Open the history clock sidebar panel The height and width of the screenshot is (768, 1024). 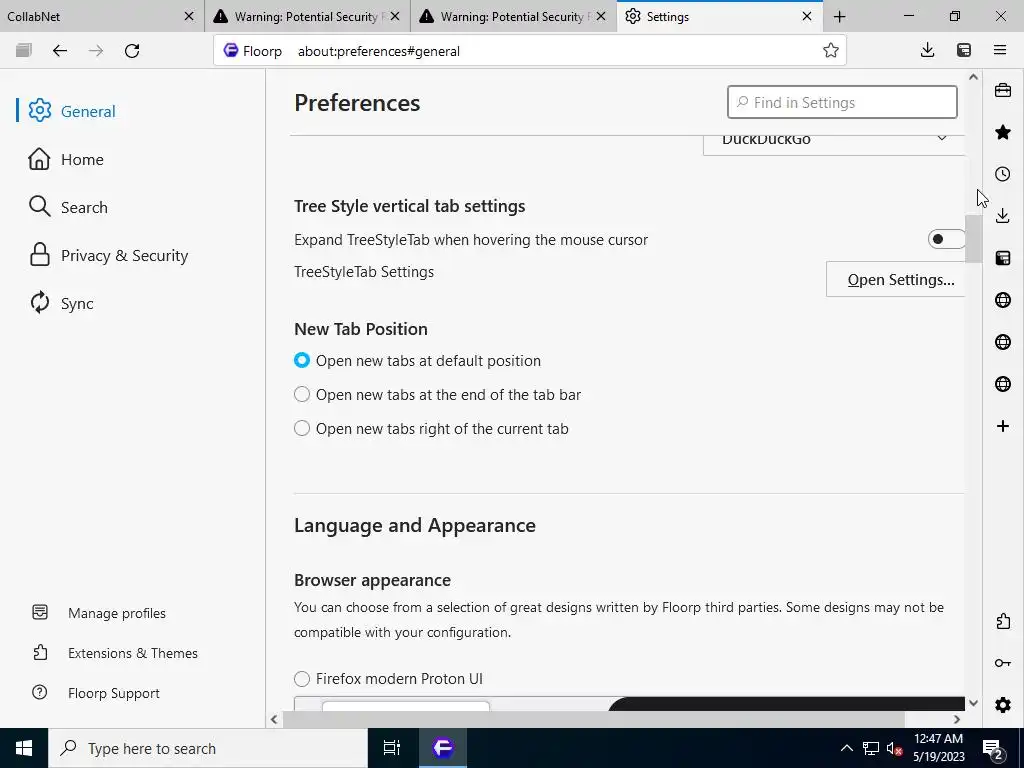(x=1003, y=174)
